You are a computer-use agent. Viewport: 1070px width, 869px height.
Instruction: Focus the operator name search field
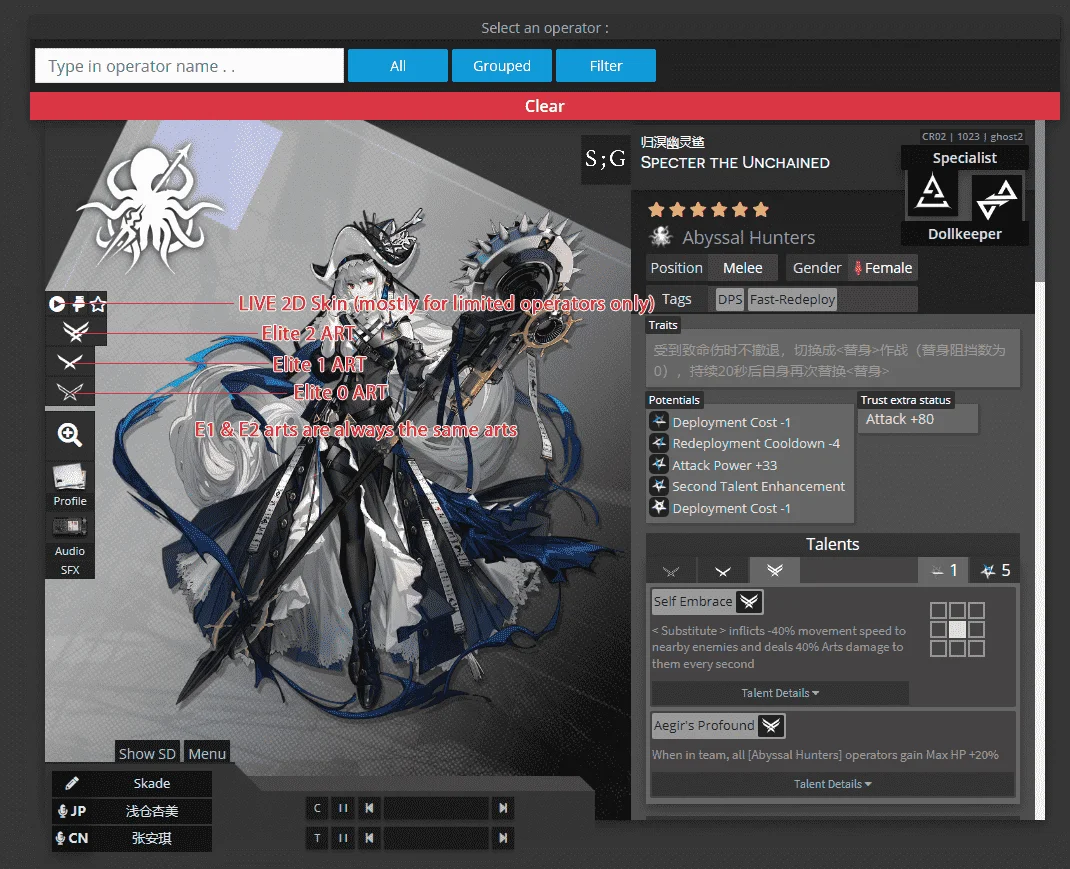(189, 66)
